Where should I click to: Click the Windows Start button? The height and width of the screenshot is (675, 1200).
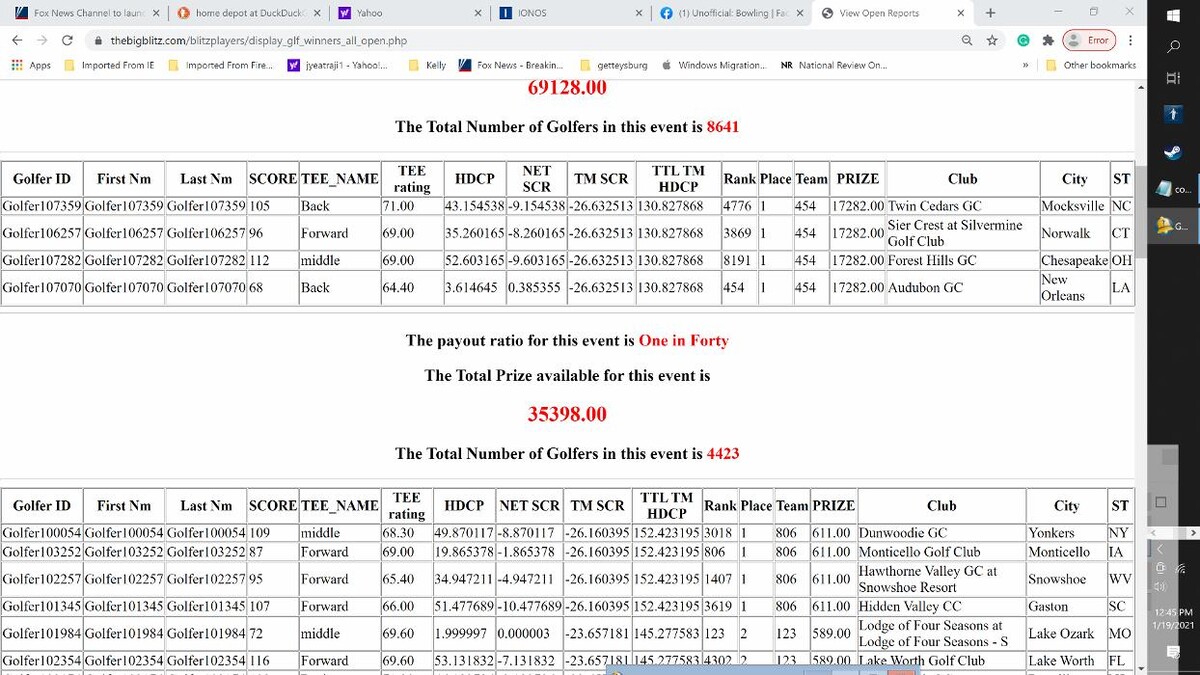tap(1173, 14)
